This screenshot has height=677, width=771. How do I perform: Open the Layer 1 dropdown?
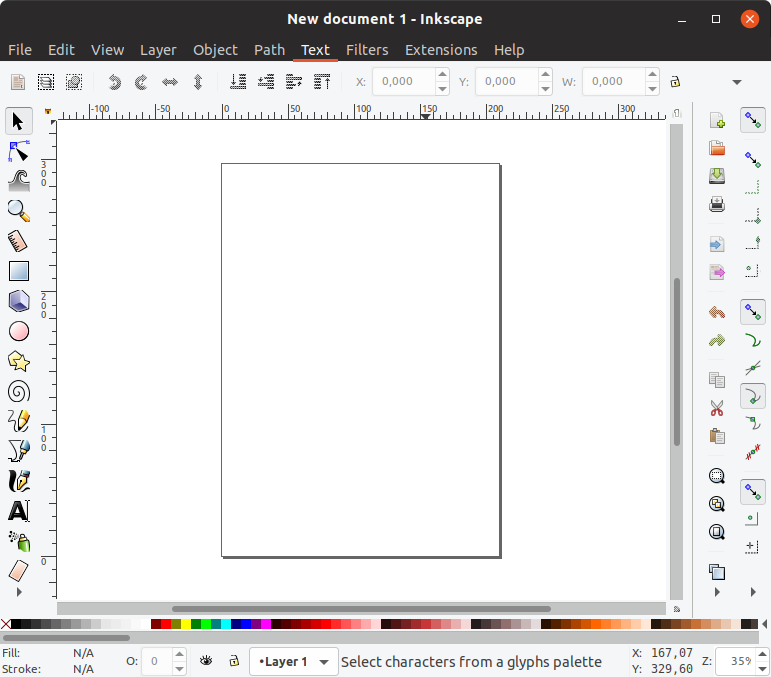[294, 662]
